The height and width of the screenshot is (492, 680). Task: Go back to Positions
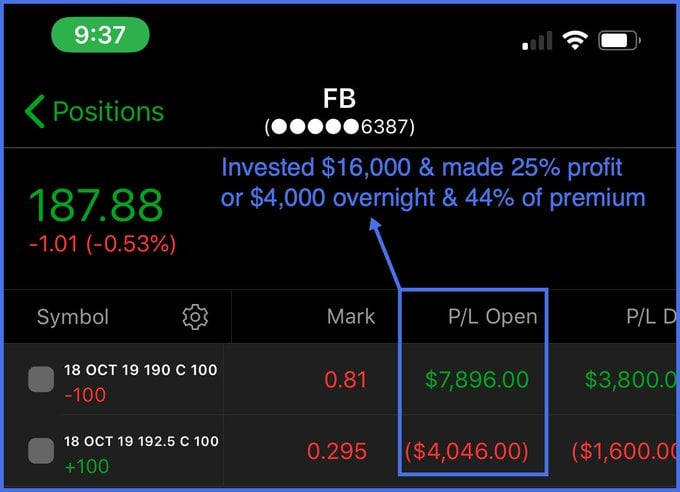click(107, 111)
